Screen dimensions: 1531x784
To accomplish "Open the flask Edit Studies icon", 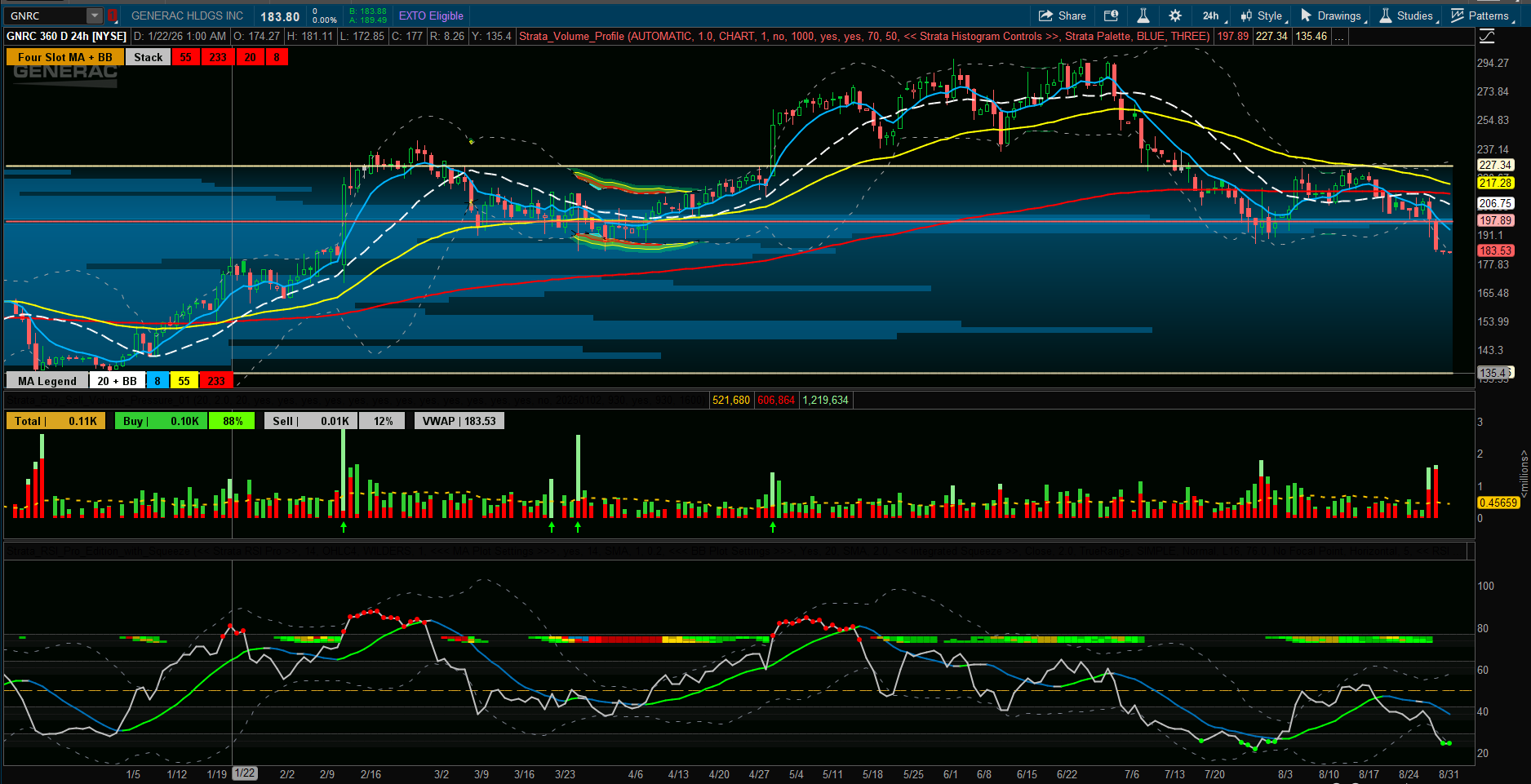I will click(1143, 16).
